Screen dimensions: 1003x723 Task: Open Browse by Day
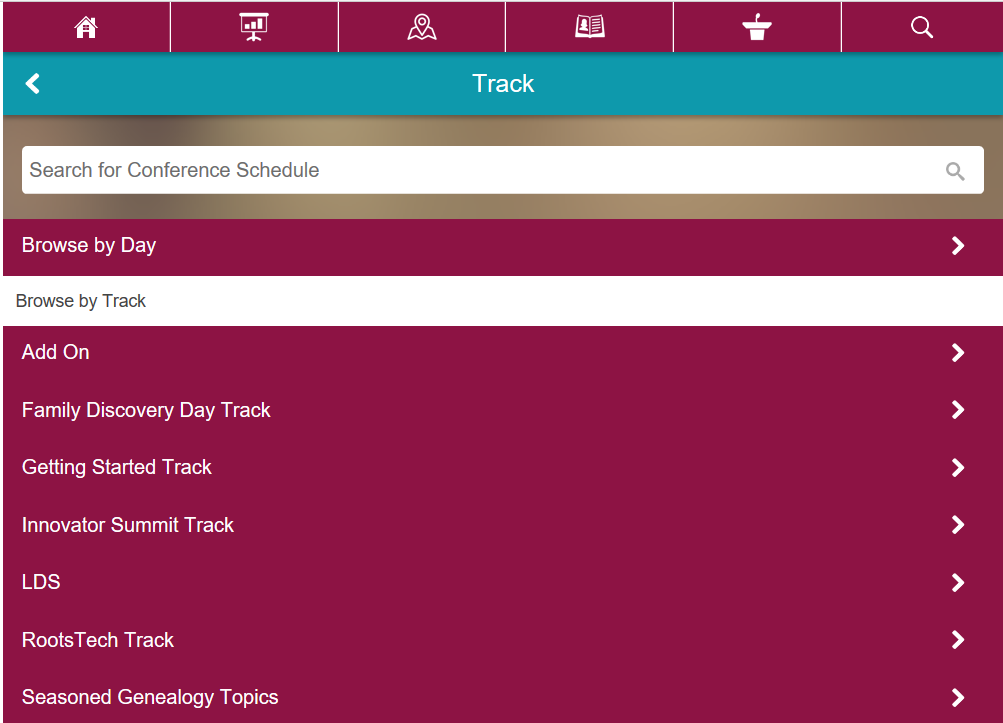pyautogui.click(x=503, y=246)
